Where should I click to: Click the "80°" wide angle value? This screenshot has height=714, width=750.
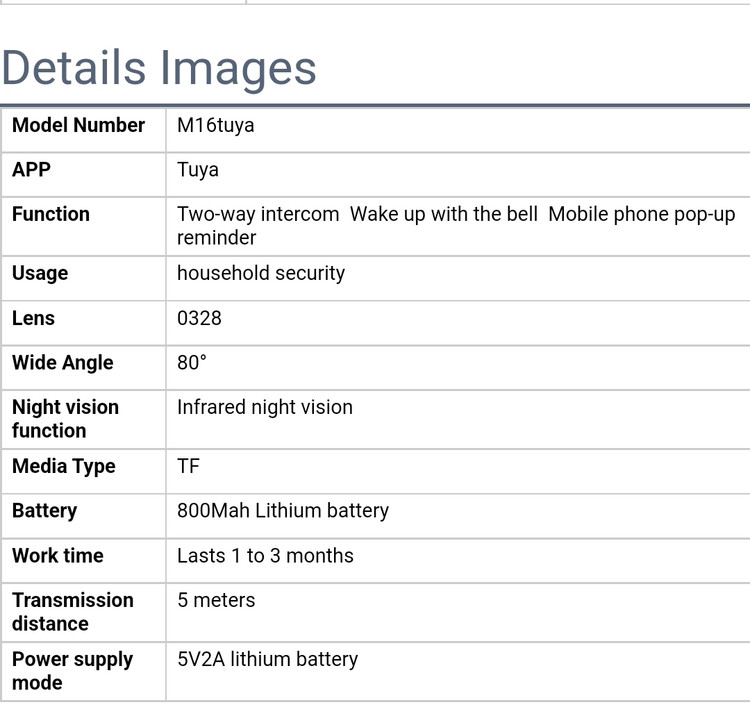click(x=192, y=363)
